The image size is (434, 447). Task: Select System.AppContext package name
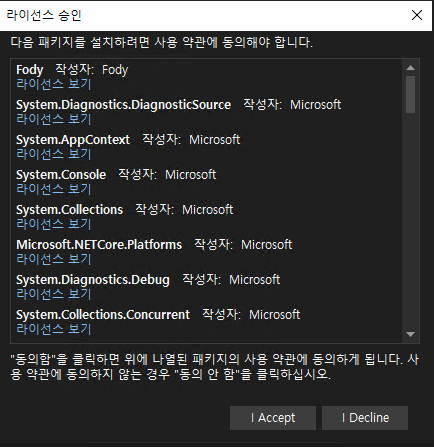tap(73, 140)
